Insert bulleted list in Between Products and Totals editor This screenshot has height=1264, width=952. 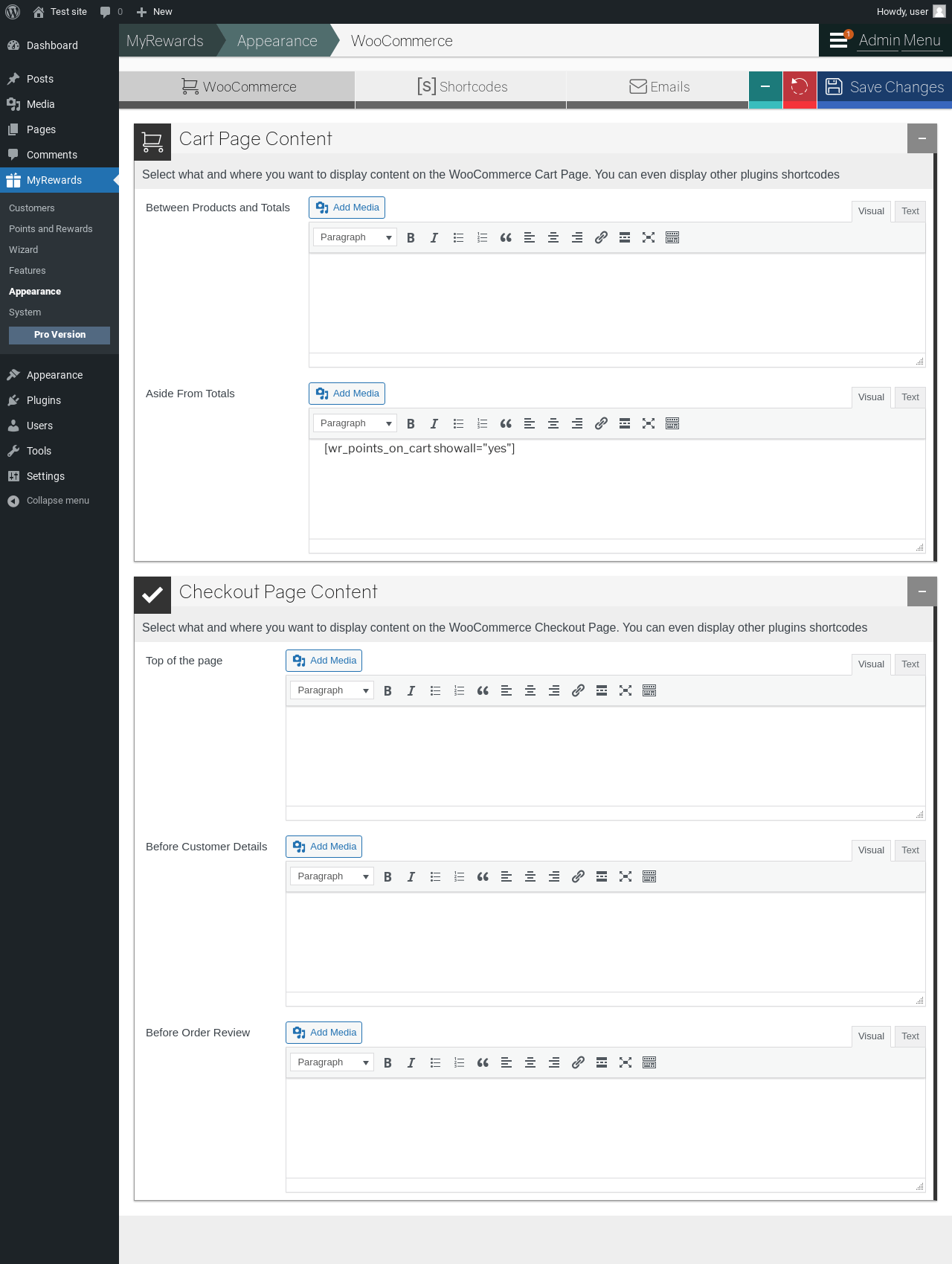[458, 237]
